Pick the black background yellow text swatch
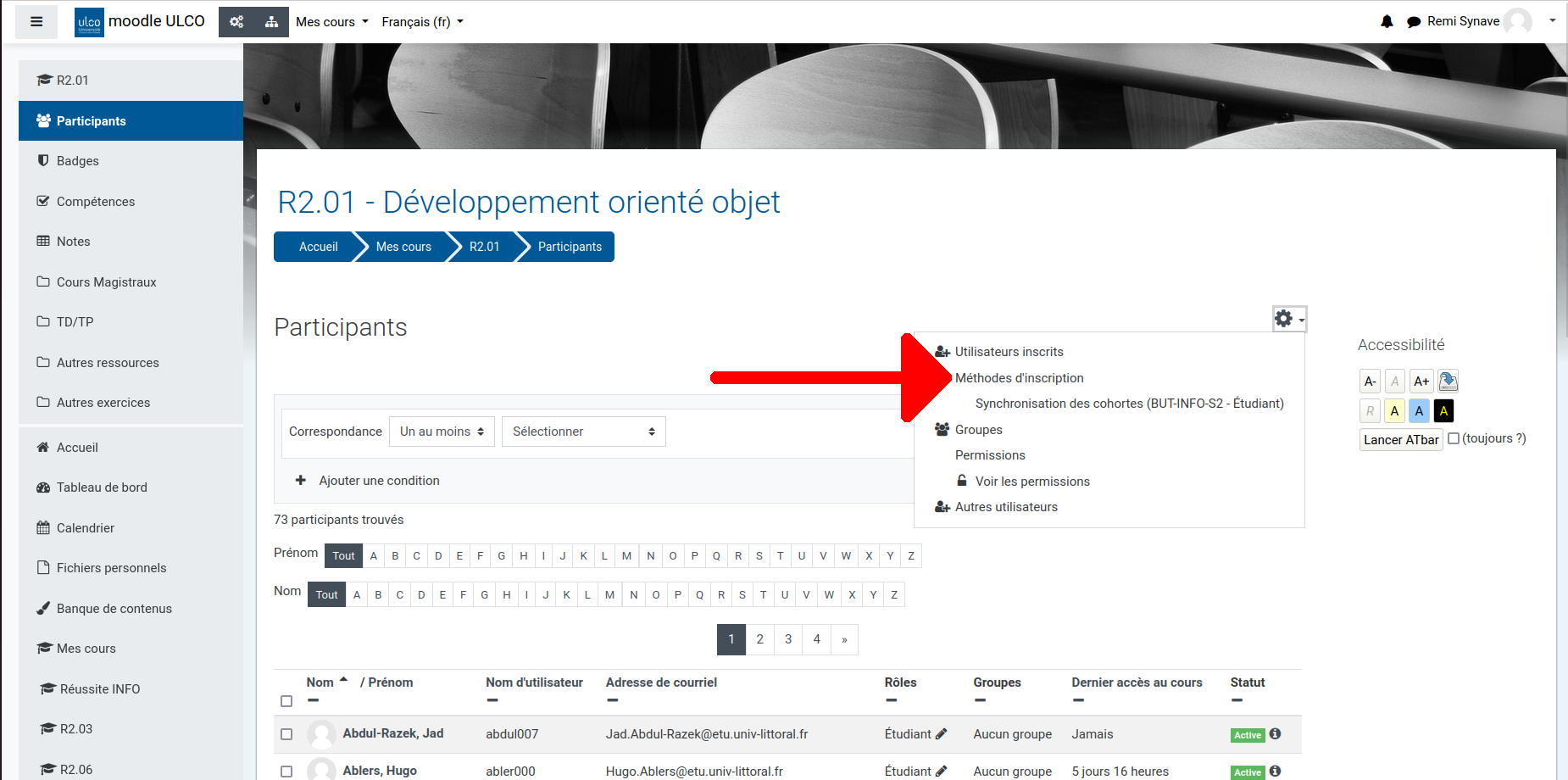This screenshot has width=1568, height=780. click(x=1443, y=411)
